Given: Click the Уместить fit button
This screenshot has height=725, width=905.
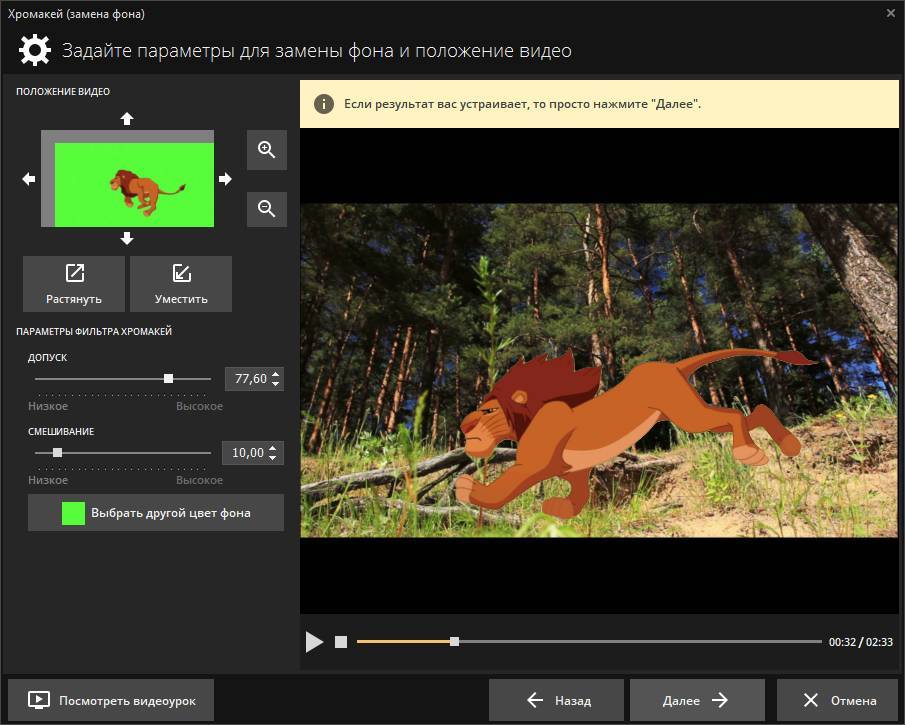Looking at the screenshot, I should pos(181,284).
